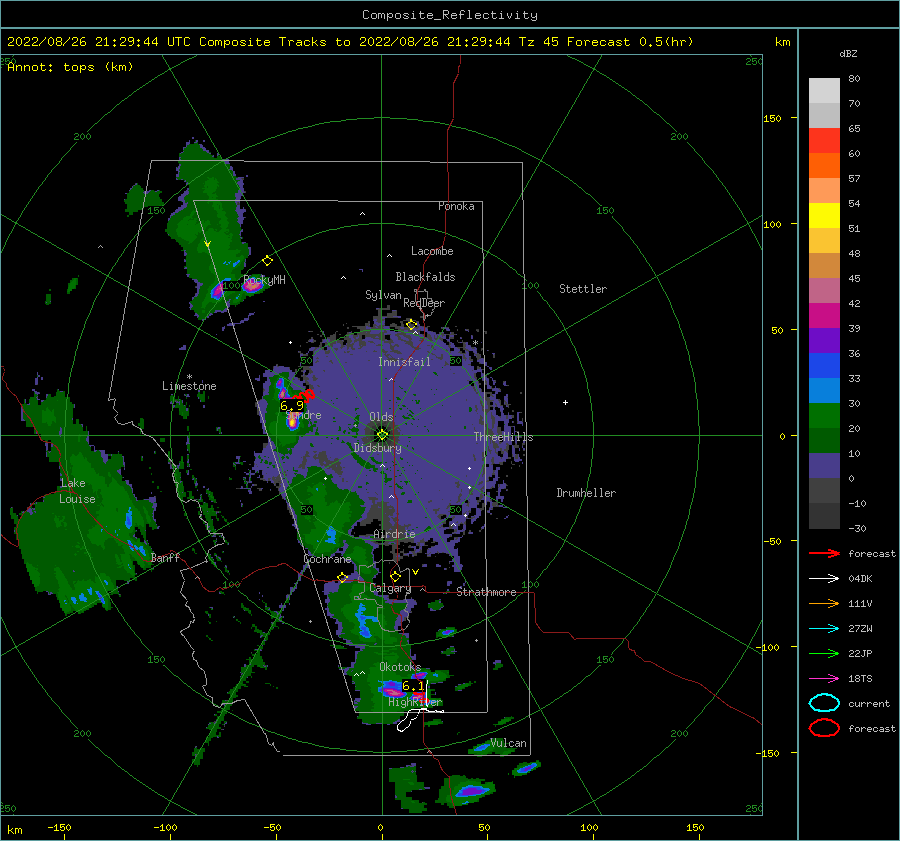Click the asterisk marker above Limestone

coord(189,377)
